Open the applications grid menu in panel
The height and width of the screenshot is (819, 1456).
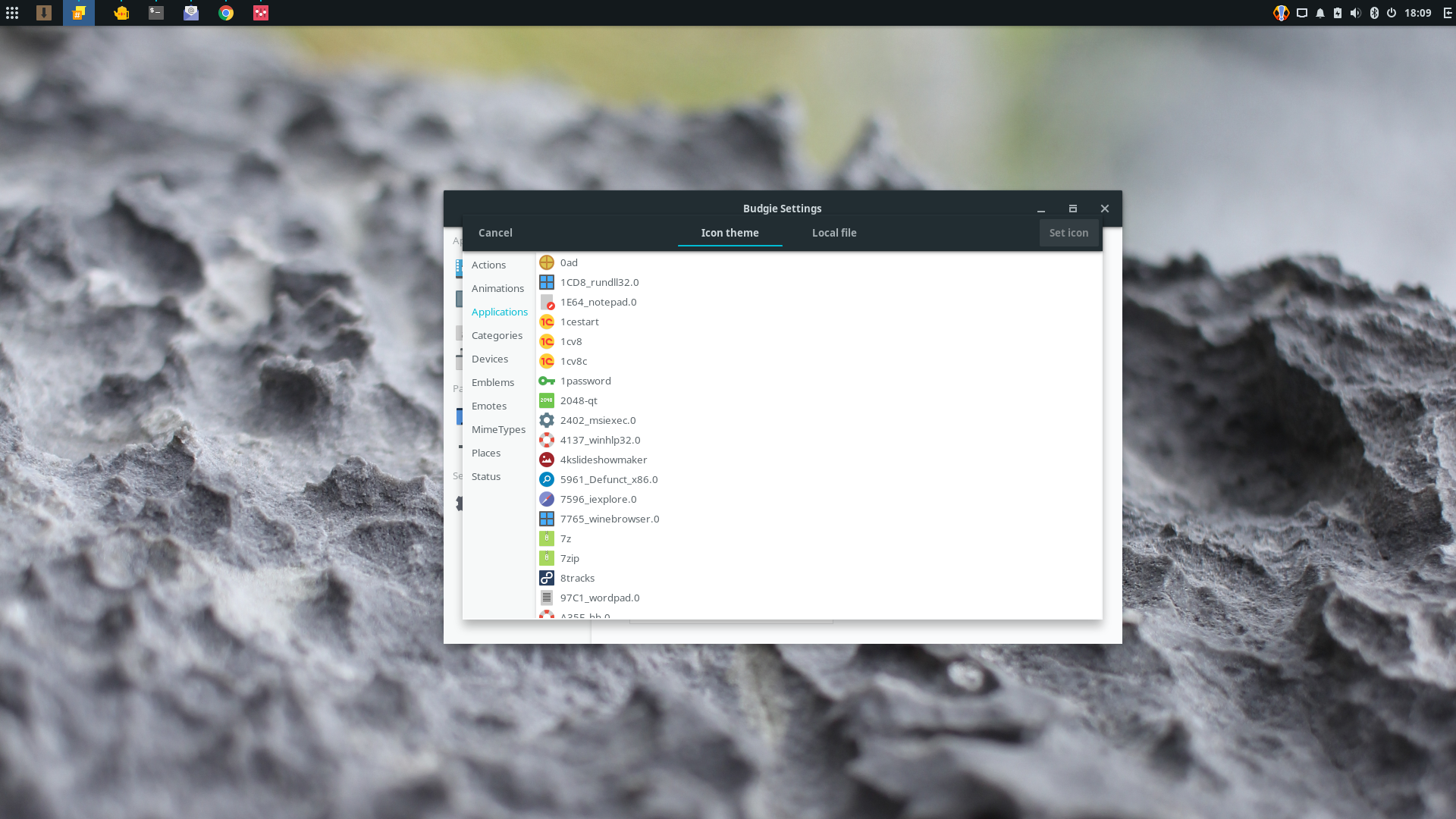[12, 13]
